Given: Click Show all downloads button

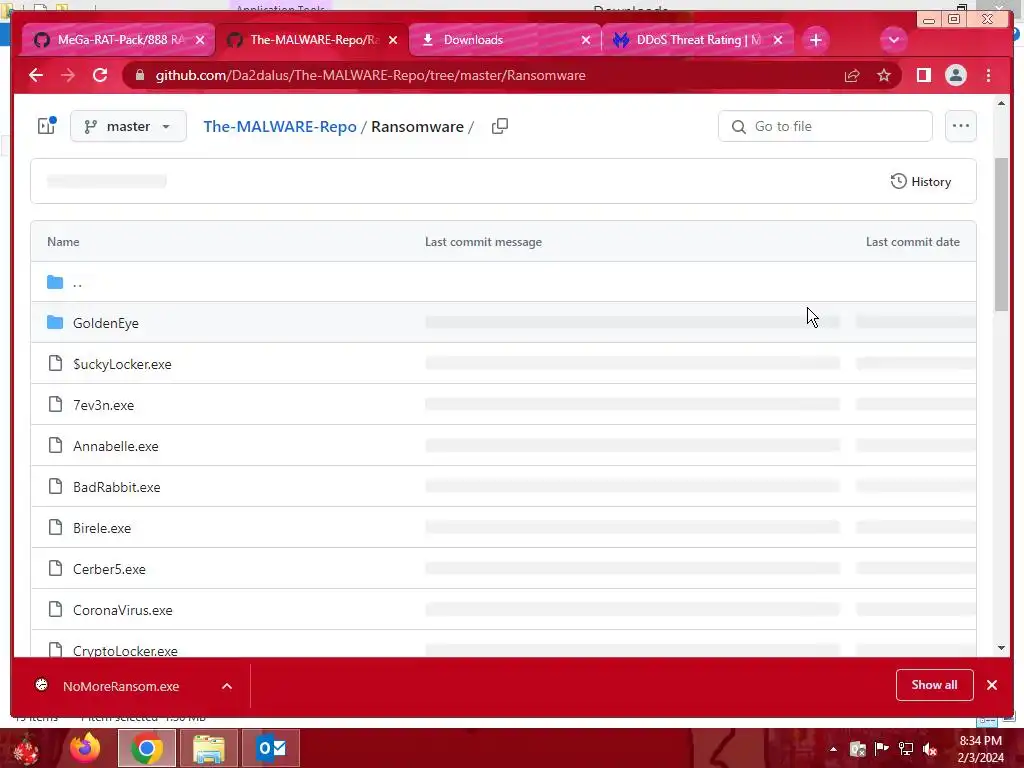Looking at the screenshot, I should 935,685.
